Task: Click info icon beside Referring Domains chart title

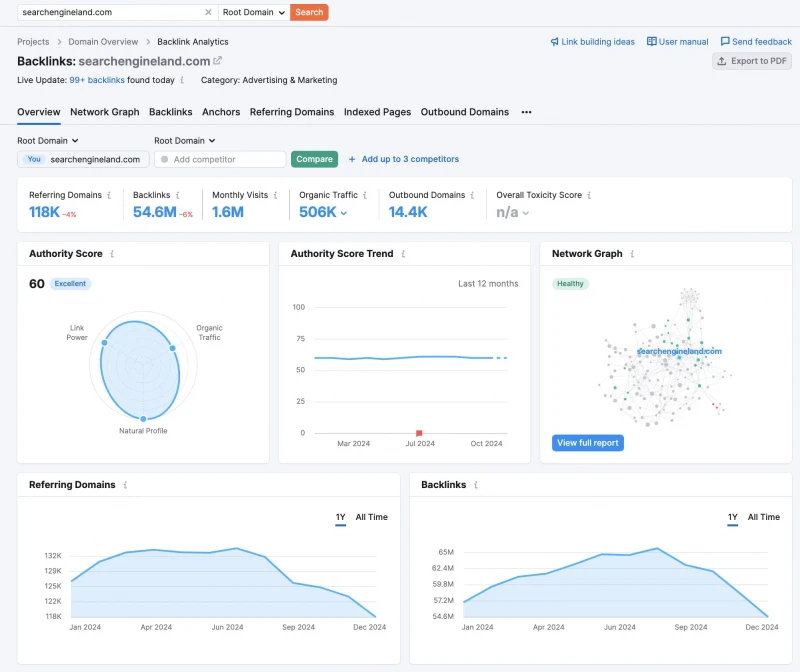Action: pyautogui.click(x=126, y=485)
